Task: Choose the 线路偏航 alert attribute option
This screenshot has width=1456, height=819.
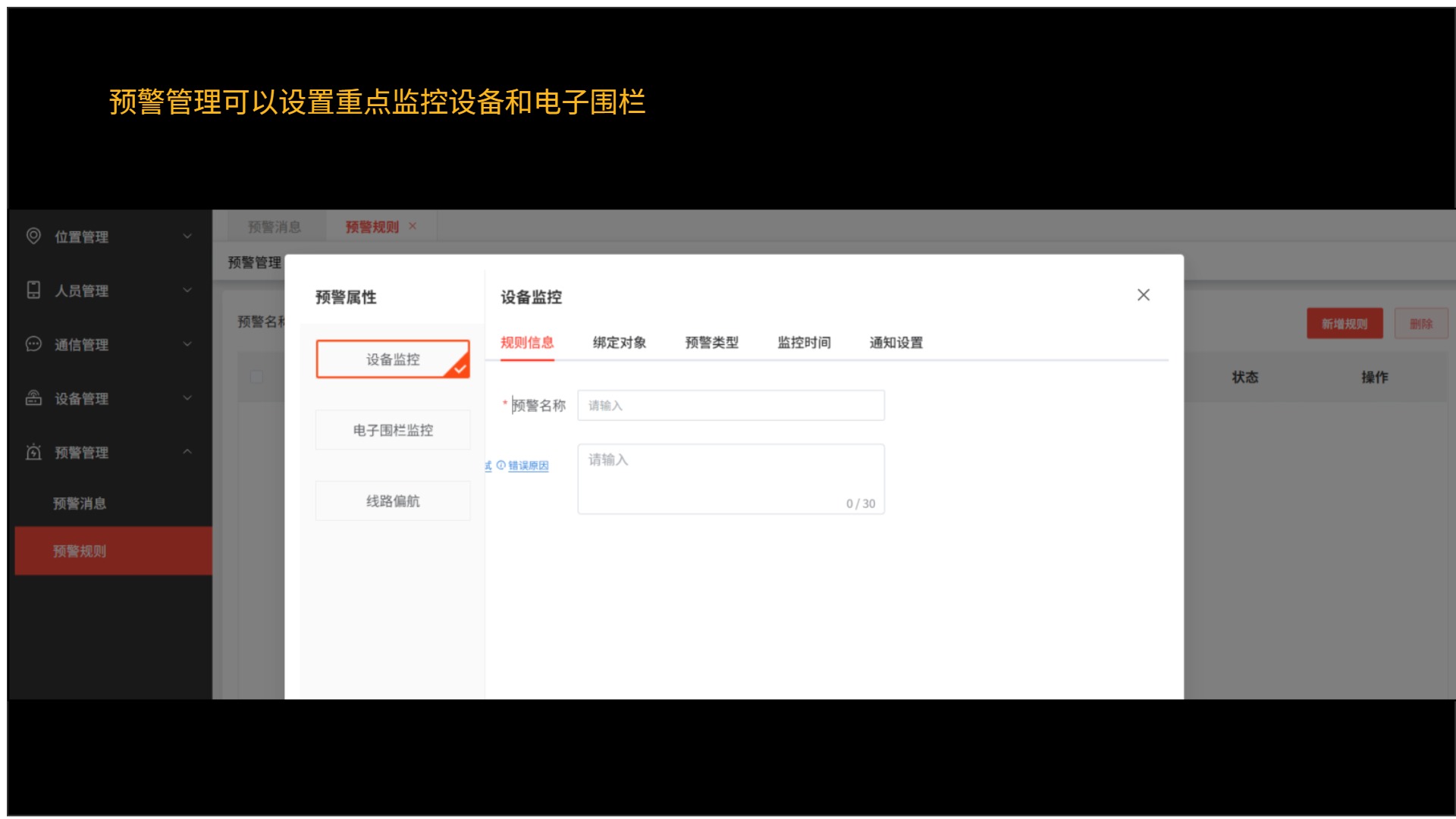Action: [392, 500]
